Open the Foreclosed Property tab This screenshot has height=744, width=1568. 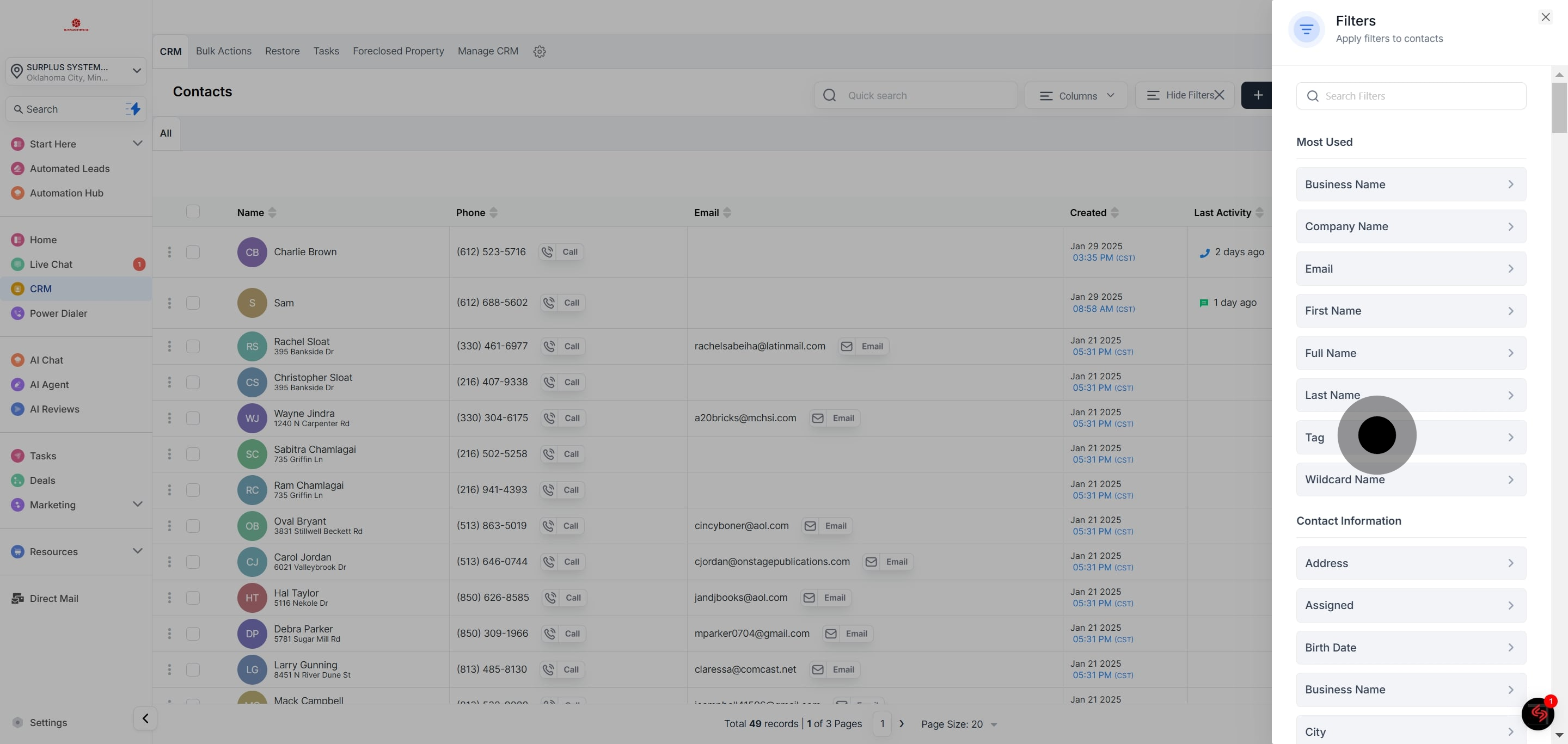click(398, 51)
